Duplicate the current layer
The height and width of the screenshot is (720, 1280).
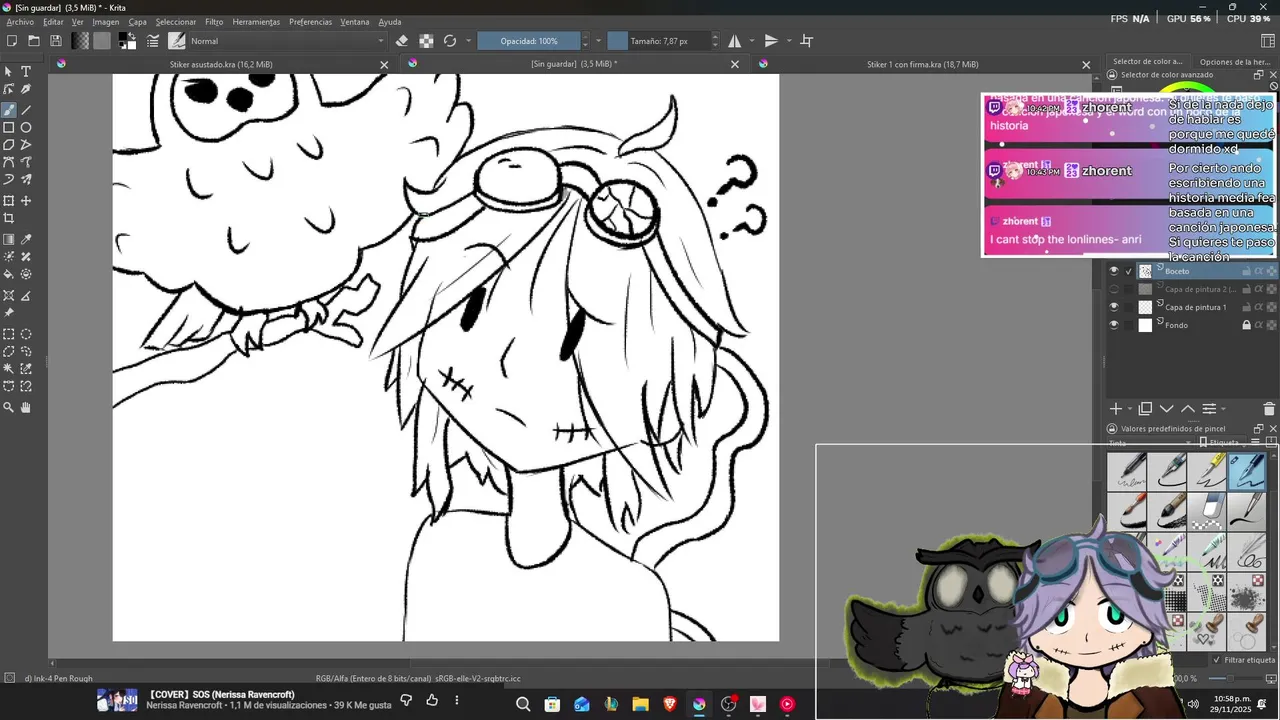point(1146,409)
